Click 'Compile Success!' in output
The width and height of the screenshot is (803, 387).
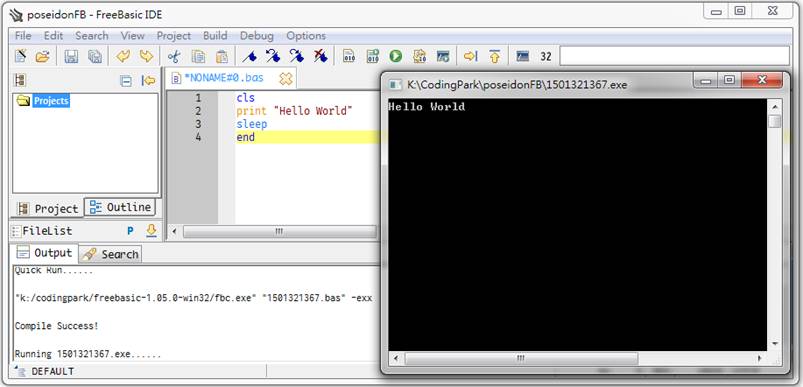[x=56, y=326]
